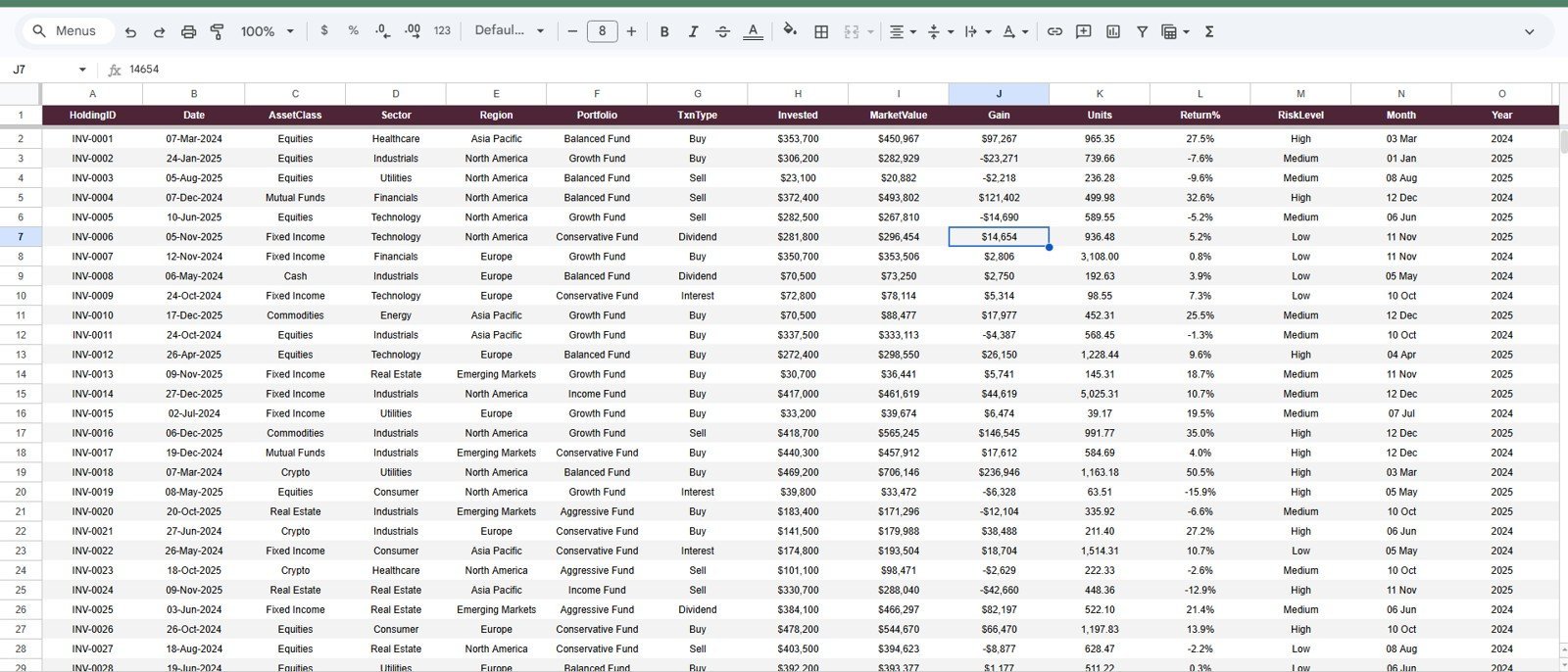Select row 18 header
1568x672 pixels.
[21, 453]
